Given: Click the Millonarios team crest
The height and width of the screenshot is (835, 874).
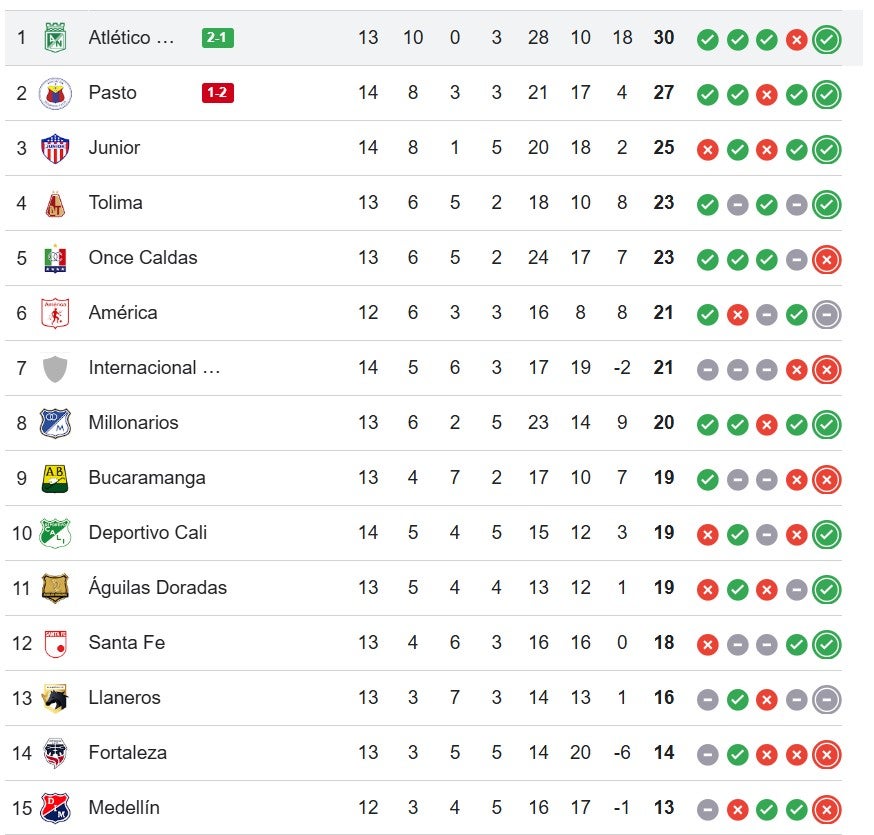Looking at the screenshot, I should (55, 423).
